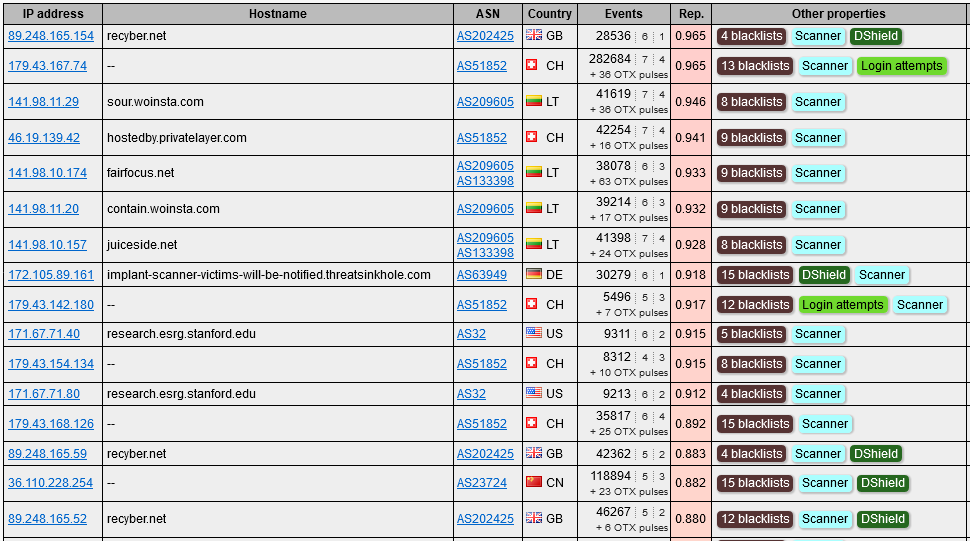The height and width of the screenshot is (541, 970).
Task: Click 12 blacklists tag for 89.248.165.52
Action: click(755, 519)
